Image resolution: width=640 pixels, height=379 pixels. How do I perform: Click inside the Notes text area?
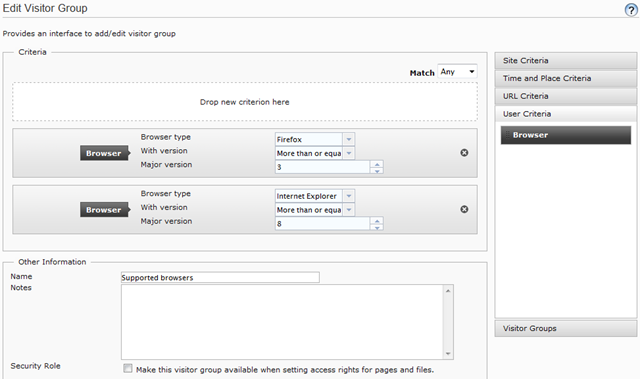click(282, 322)
